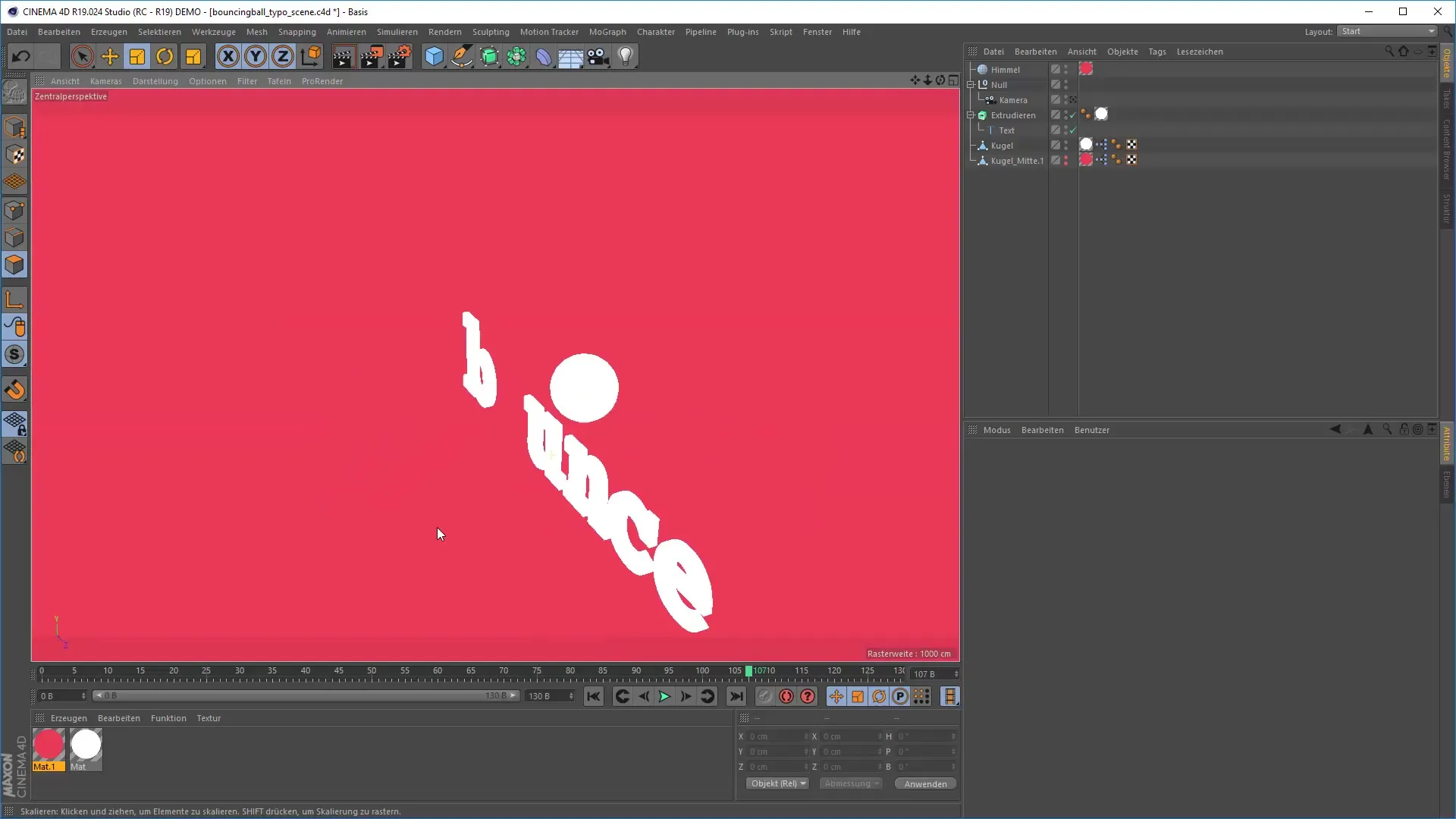Add a light object
Image resolution: width=1456 pixels, height=819 pixels.
[x=626, y=56]
